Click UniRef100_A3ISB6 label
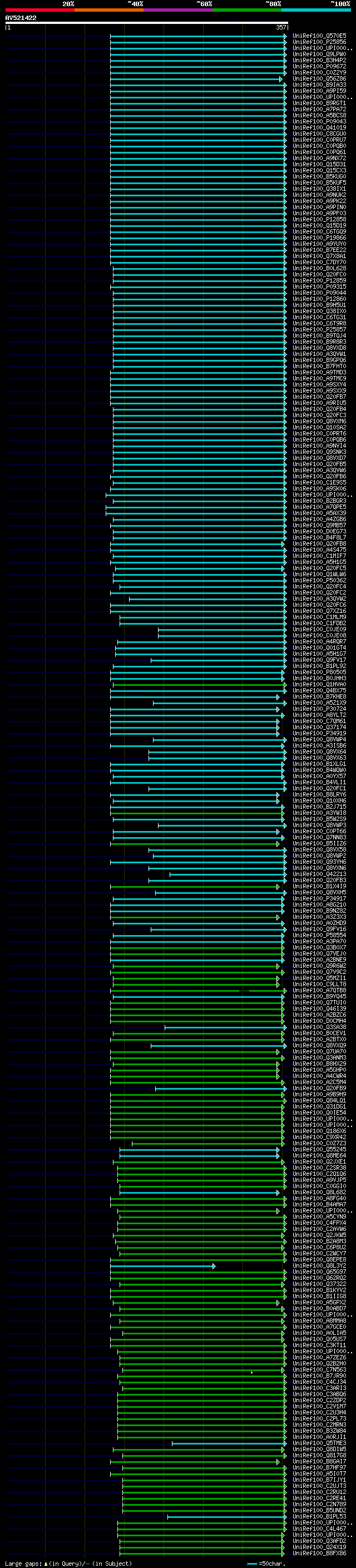The width and height of the screenshot is (356, 1568). [x=319, y=745]
